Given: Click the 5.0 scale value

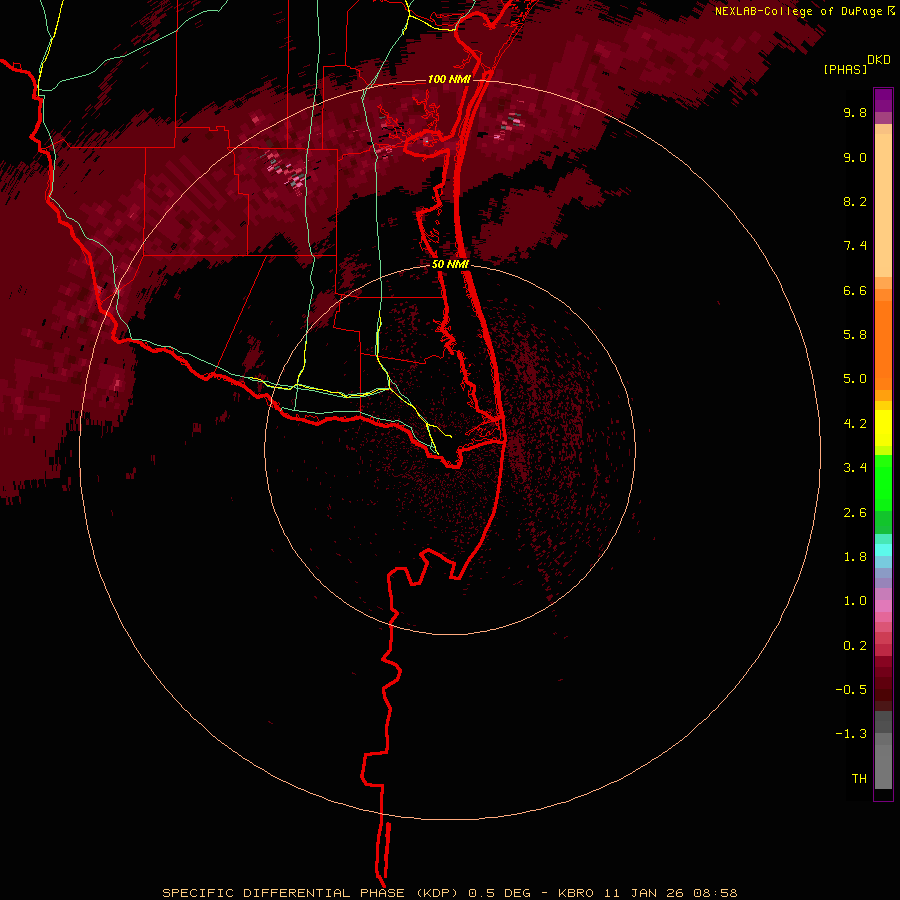Looking at the screenshot, I should point(855,379).
